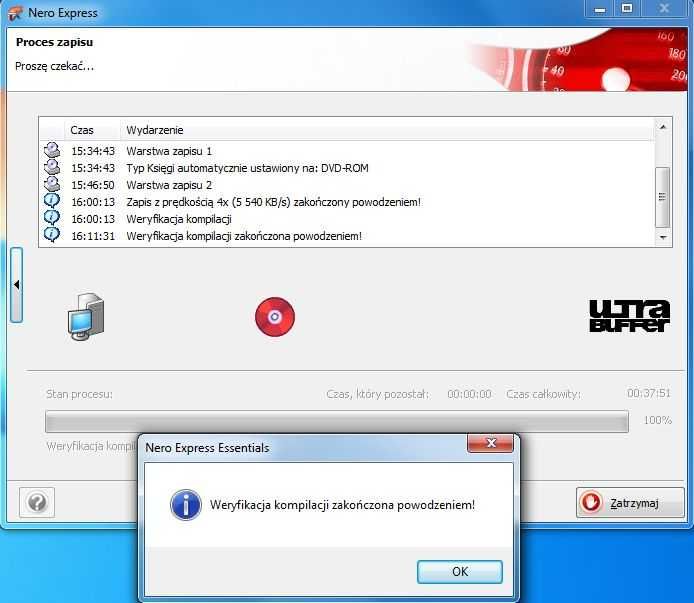Click the 100% progress value
The width and height of the screenshot is (694, 603).
[657, 420]
